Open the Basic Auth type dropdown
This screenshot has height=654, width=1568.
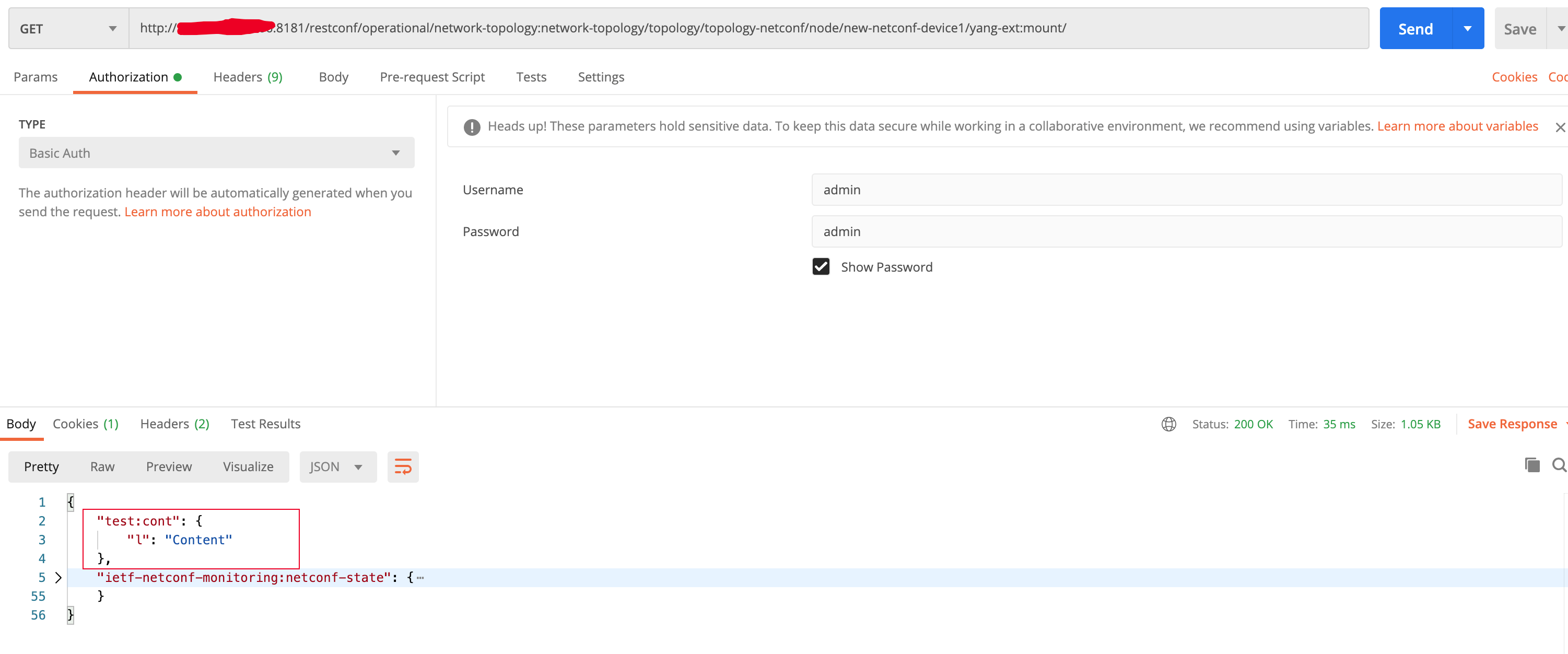216,153
